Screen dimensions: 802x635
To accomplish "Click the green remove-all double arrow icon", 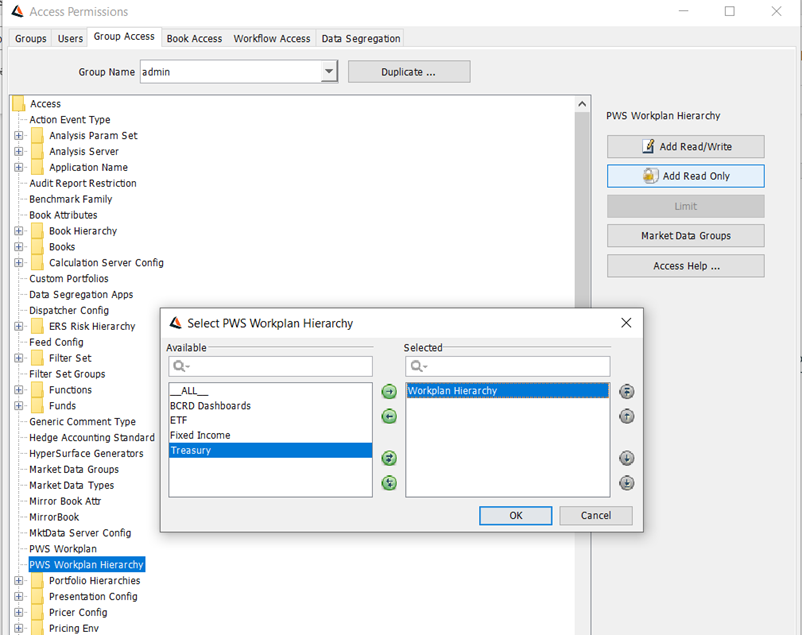I will point(389,483).
